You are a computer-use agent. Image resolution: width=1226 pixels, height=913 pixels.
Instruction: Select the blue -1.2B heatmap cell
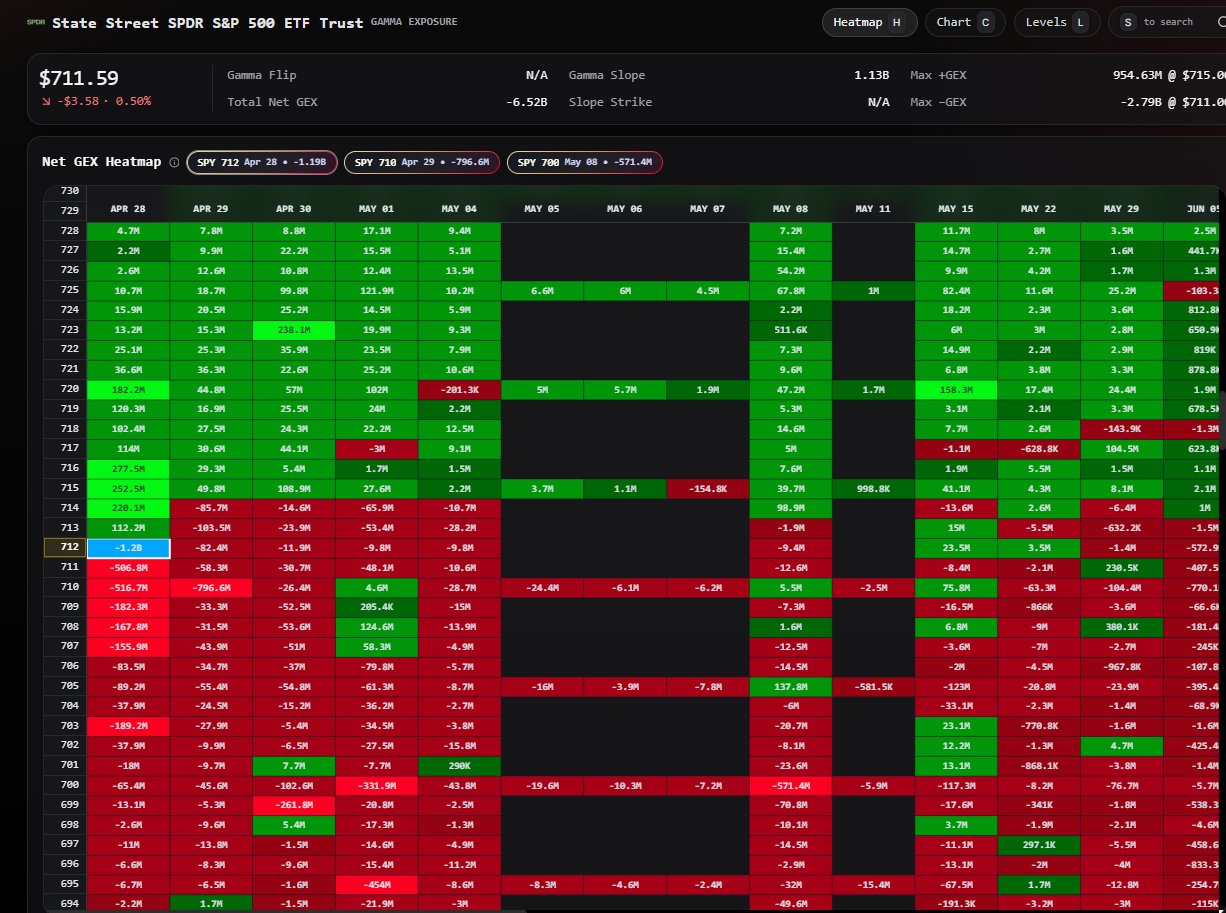(x=127, y=547)
